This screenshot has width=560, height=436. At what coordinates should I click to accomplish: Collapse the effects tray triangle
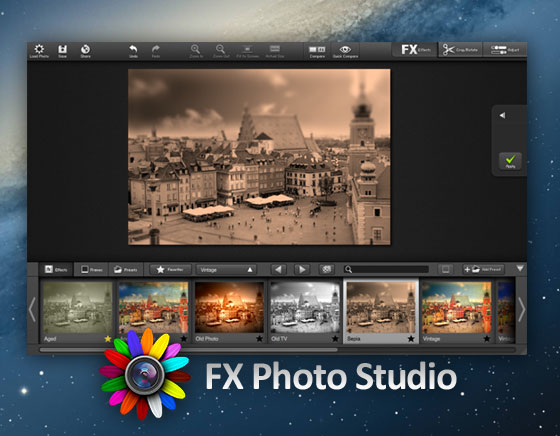point(520,268)
